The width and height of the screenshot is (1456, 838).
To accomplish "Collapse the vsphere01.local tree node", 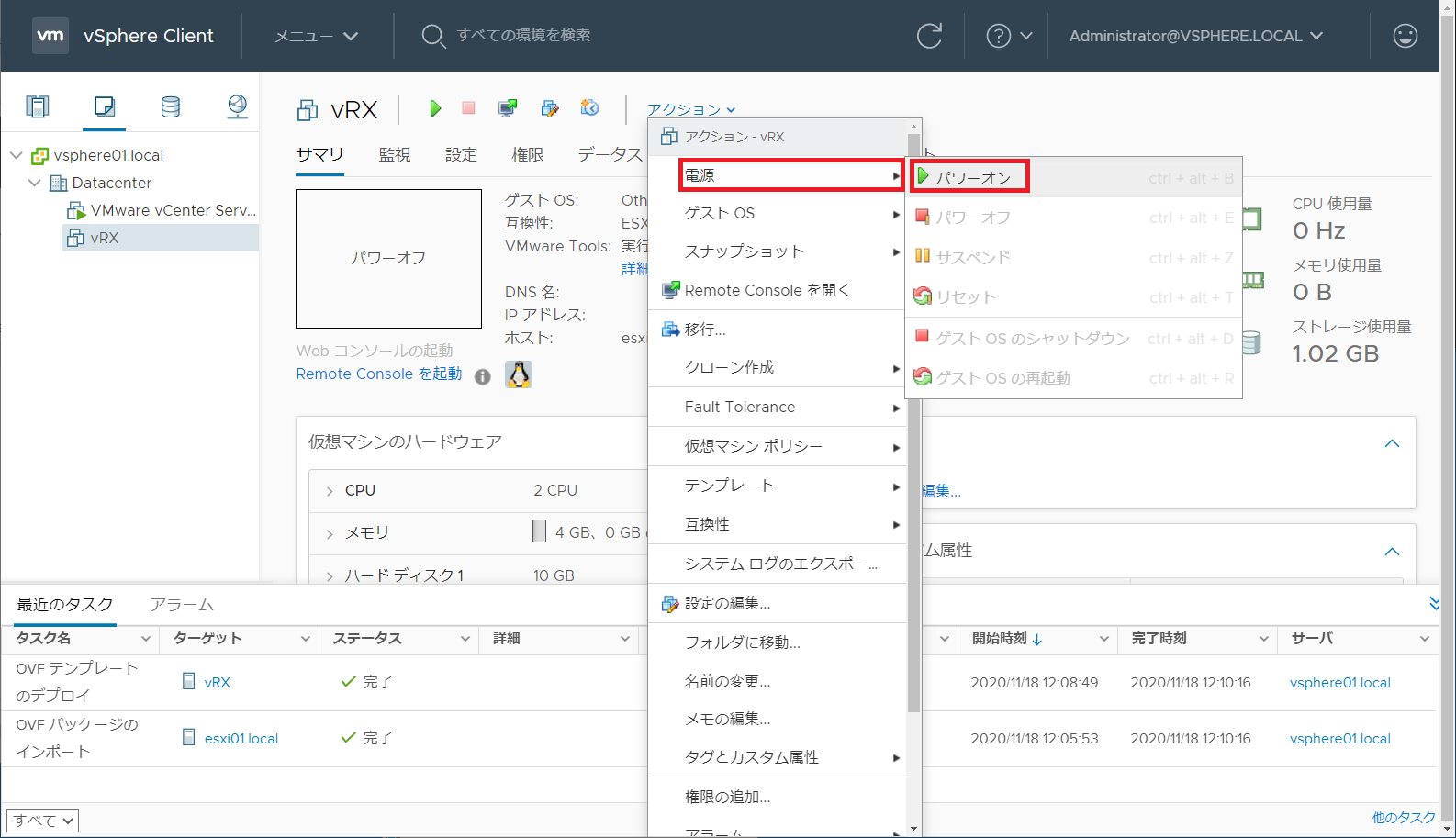I will coord(16,155).
